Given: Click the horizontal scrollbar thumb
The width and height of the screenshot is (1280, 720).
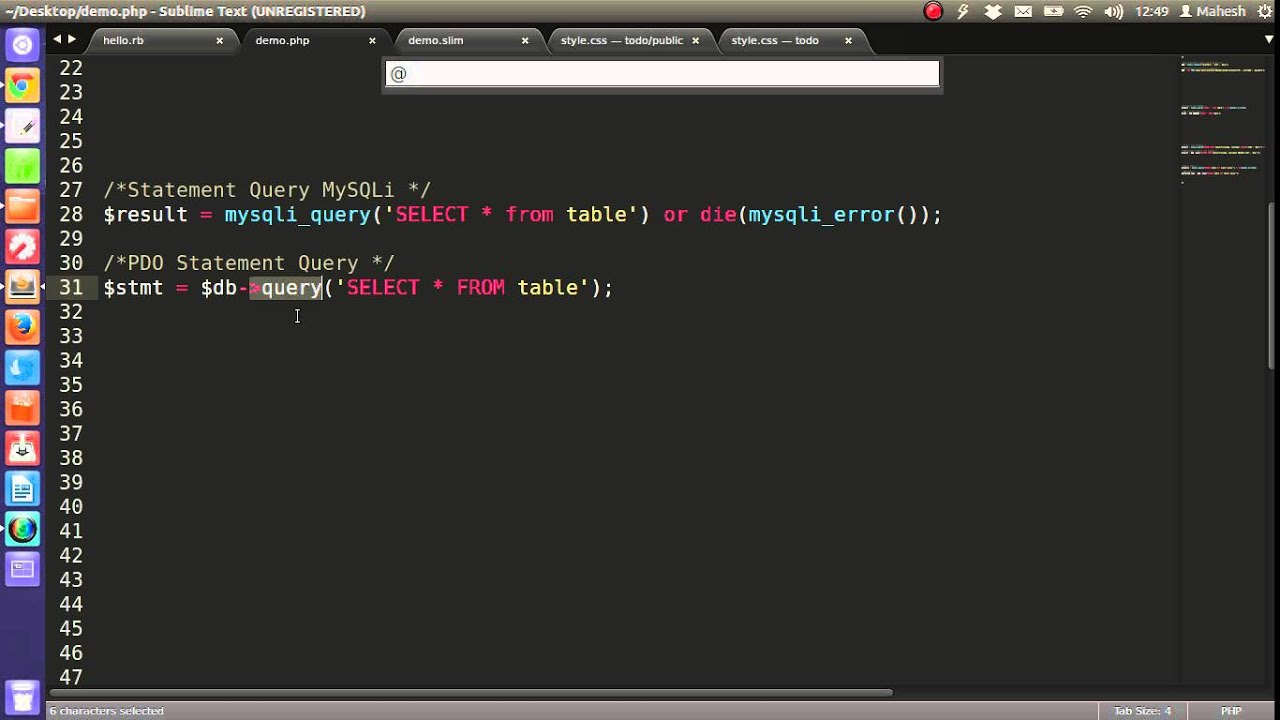Looking at the screenshot, I should tap(470, 691).
